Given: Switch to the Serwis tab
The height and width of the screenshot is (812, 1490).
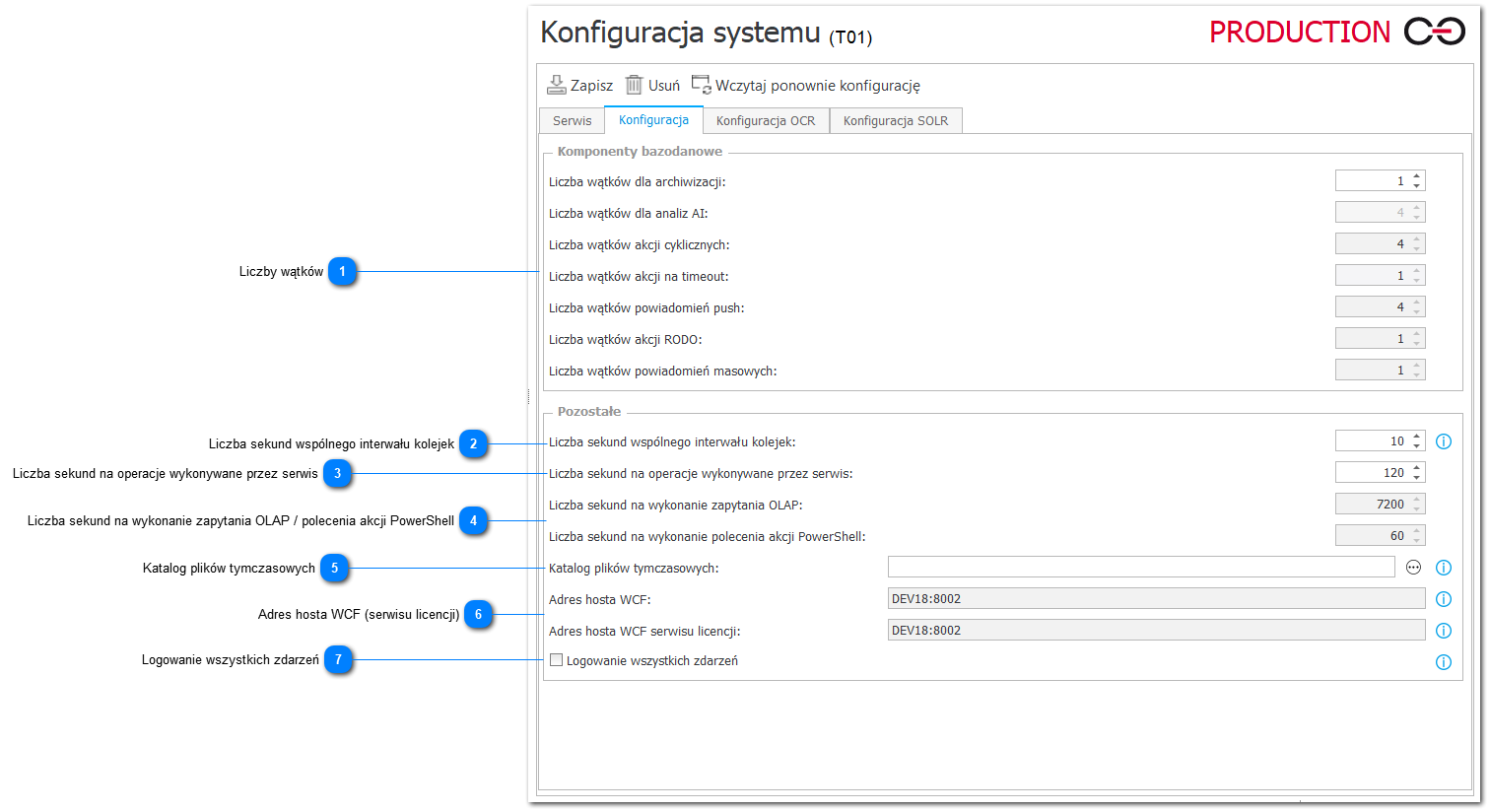Looking at the screenshot, I should coord(572,120).
